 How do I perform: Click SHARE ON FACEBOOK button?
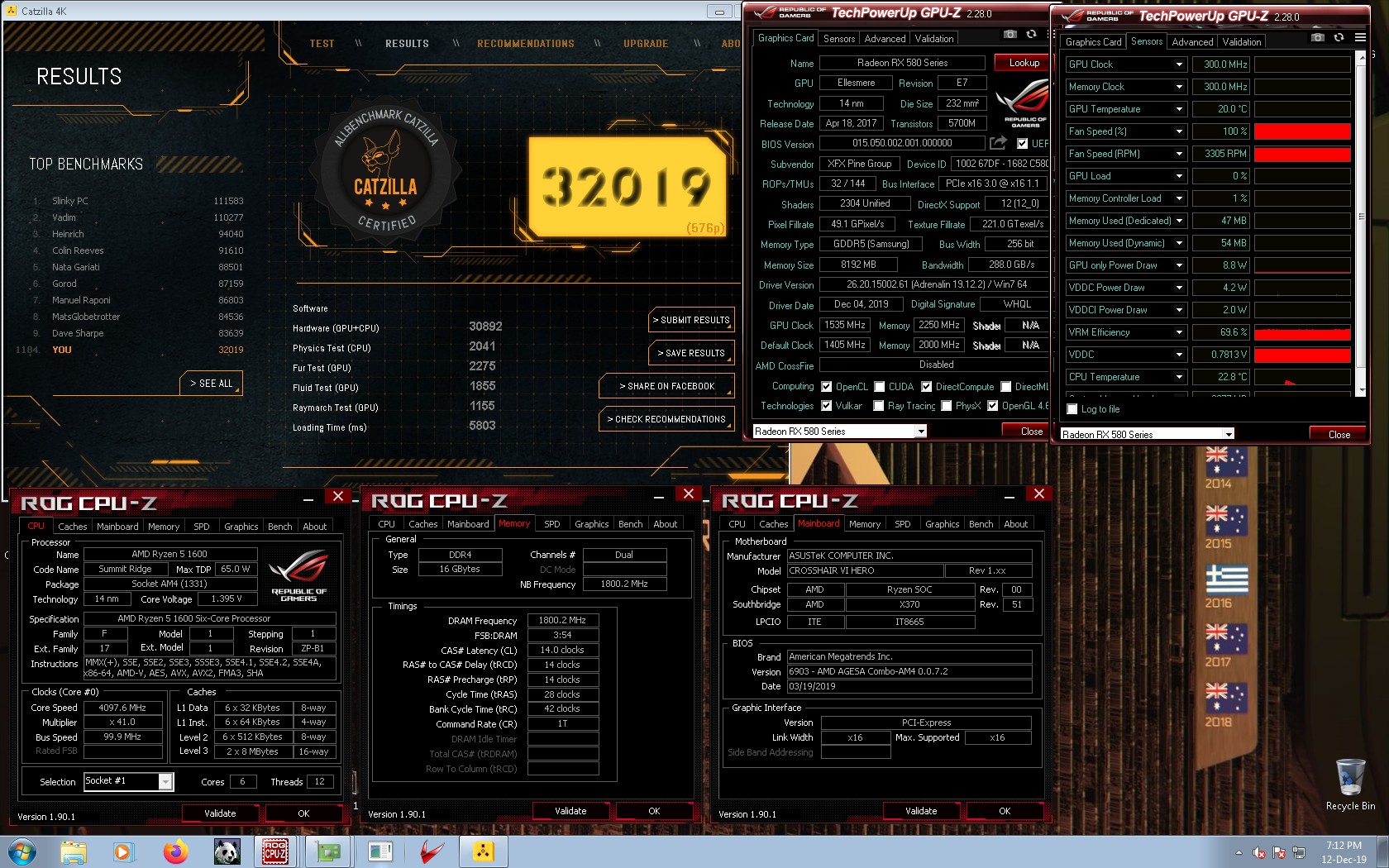[x=666, y=386]
